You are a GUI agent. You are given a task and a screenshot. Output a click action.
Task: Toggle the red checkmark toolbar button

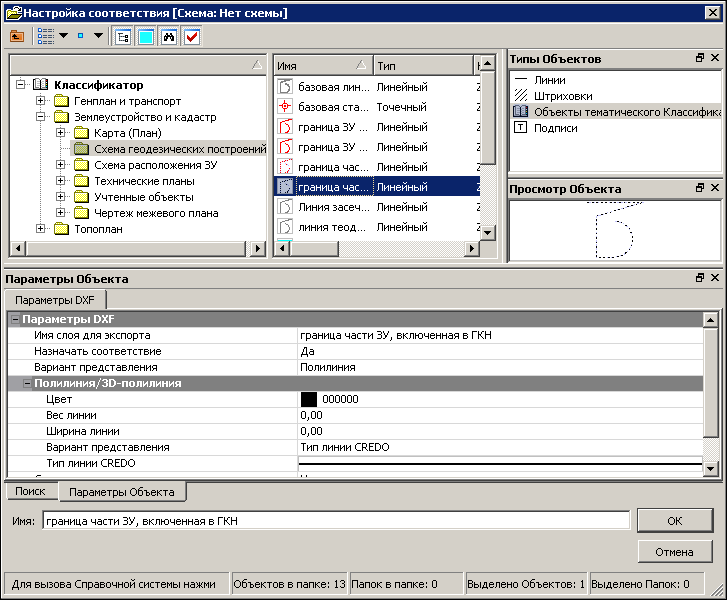192,37
